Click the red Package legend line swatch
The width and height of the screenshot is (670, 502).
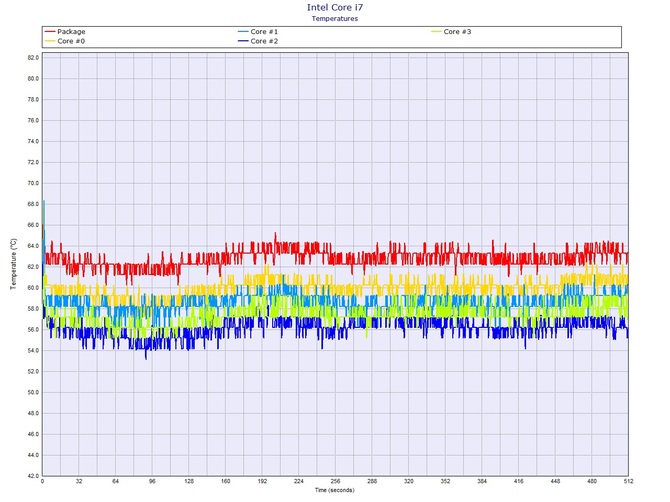coord(50,32)
